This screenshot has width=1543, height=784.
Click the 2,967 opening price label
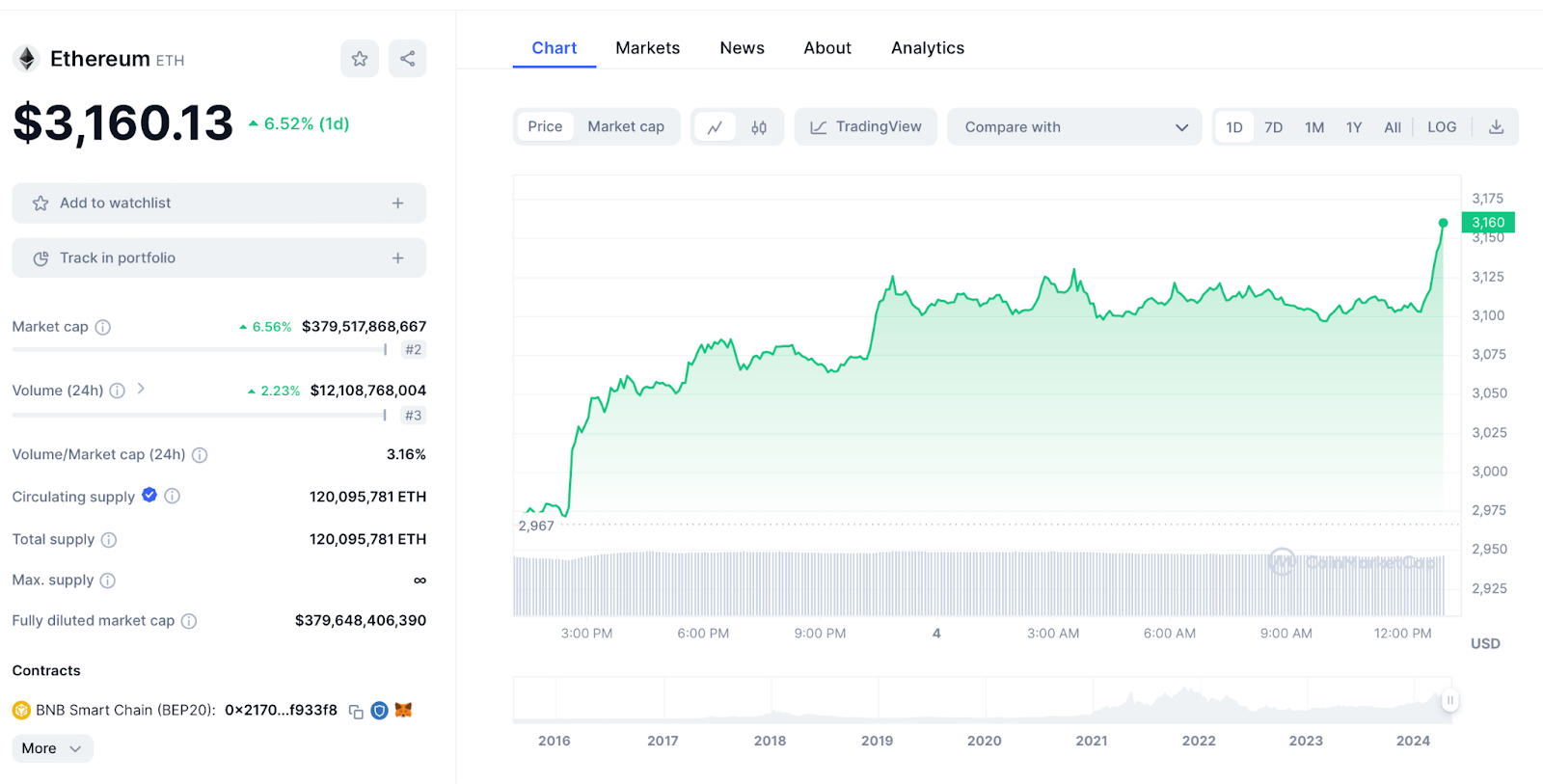pos(536,526)
